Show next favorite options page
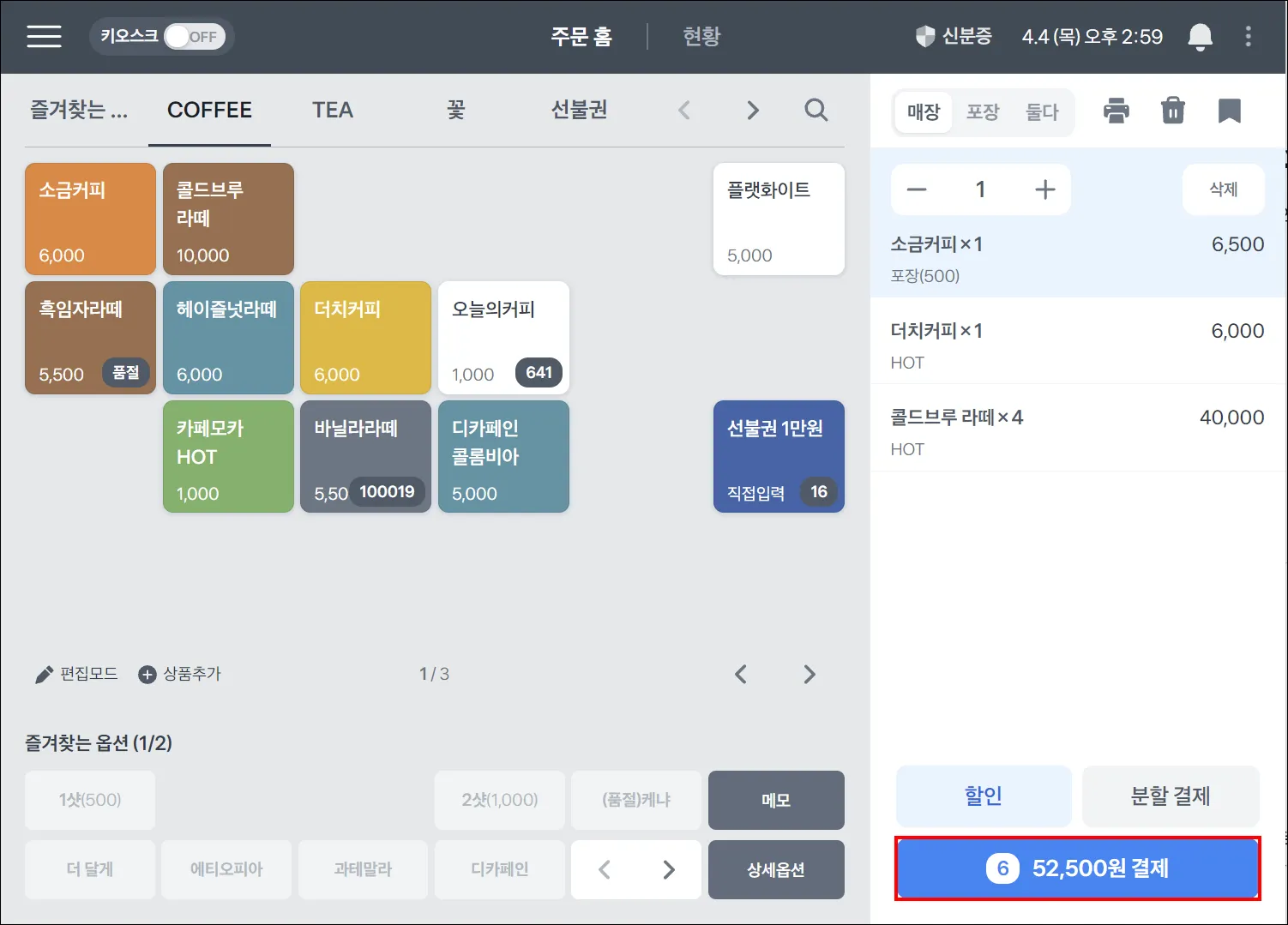Viewport: 1288px width, 925px height. tap(669, 869)
